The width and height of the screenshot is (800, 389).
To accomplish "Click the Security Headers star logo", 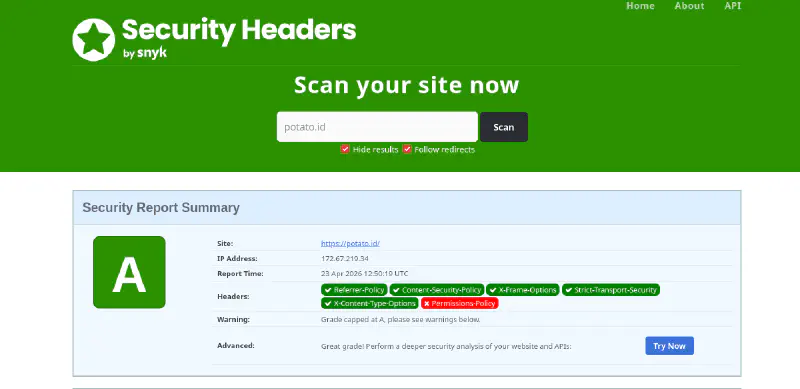I will (x=93, y=40).
